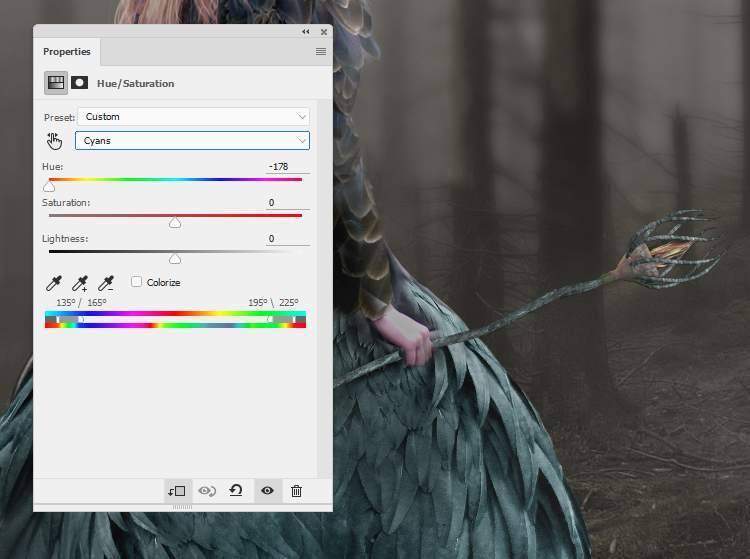Viewport: 750px width, 559px height.
Task: Activate the on-image adjustment hand tool
Action: pyautogui.click(x=55, y=141)
